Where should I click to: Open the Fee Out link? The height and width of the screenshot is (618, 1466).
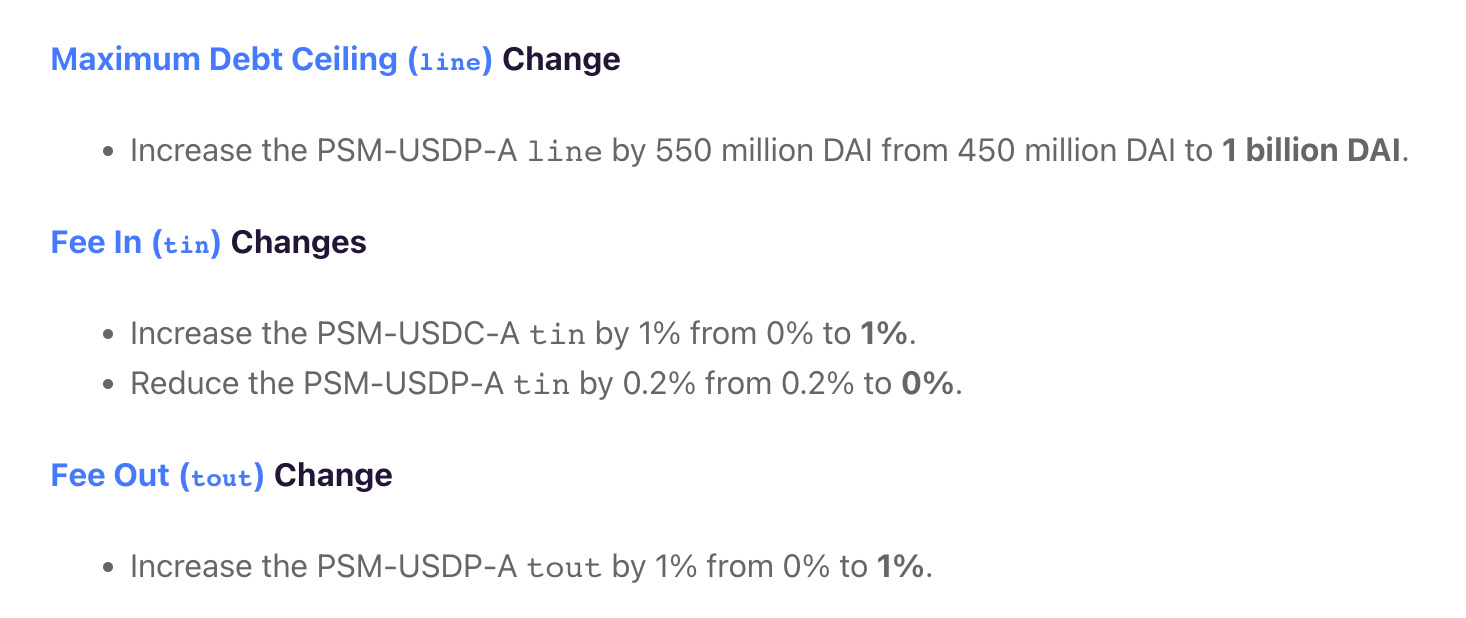(157, 475)
